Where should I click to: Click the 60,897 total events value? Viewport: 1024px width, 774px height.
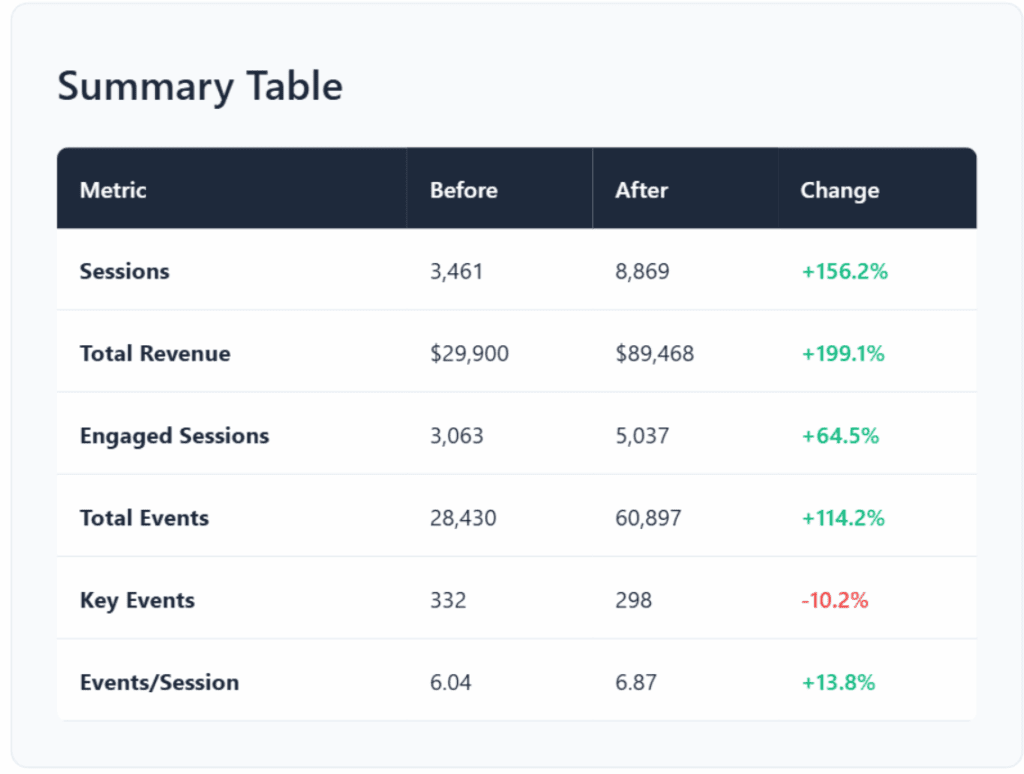(648, 518)
